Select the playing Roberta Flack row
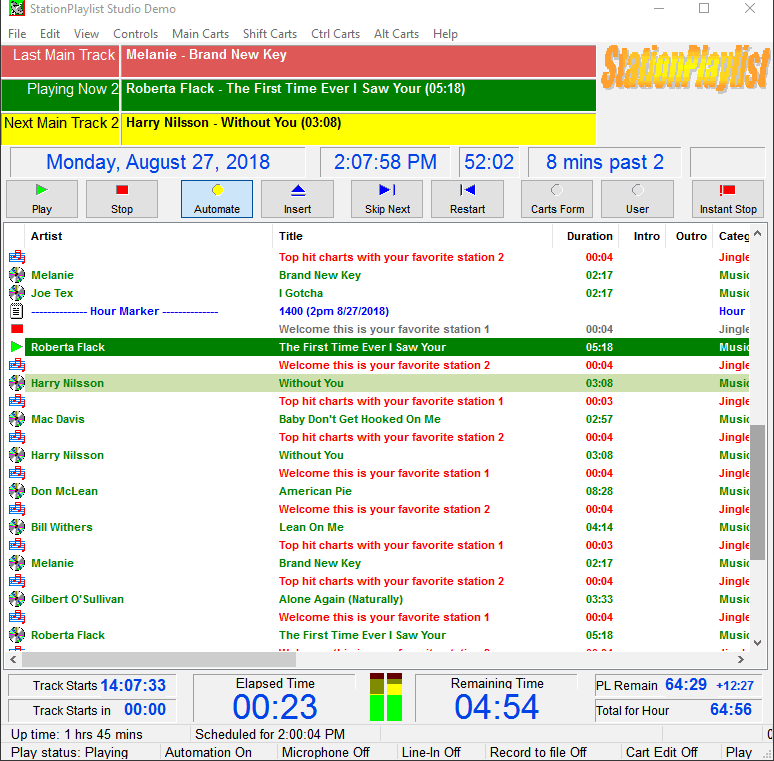Image resolution: width=774 pixels, height=761 pixels. click(x=379, y=347)
